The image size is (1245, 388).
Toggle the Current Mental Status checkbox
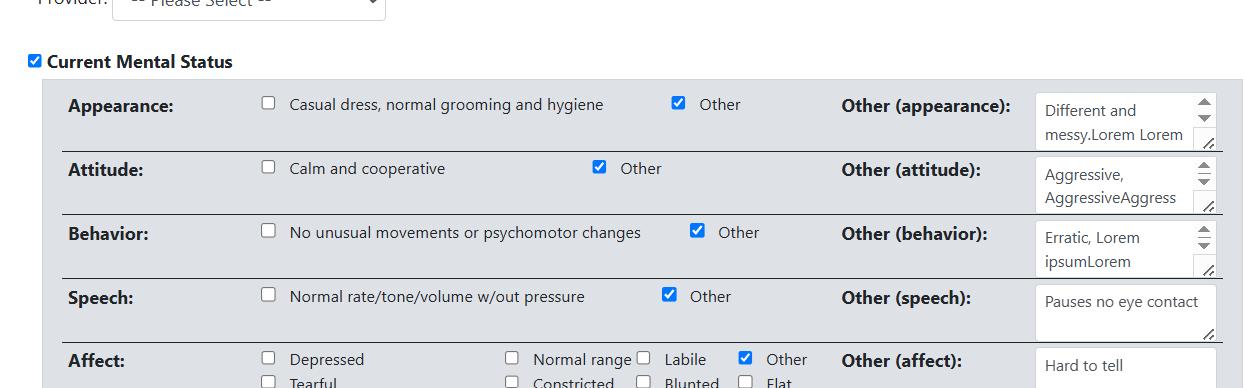pos(35,61)
